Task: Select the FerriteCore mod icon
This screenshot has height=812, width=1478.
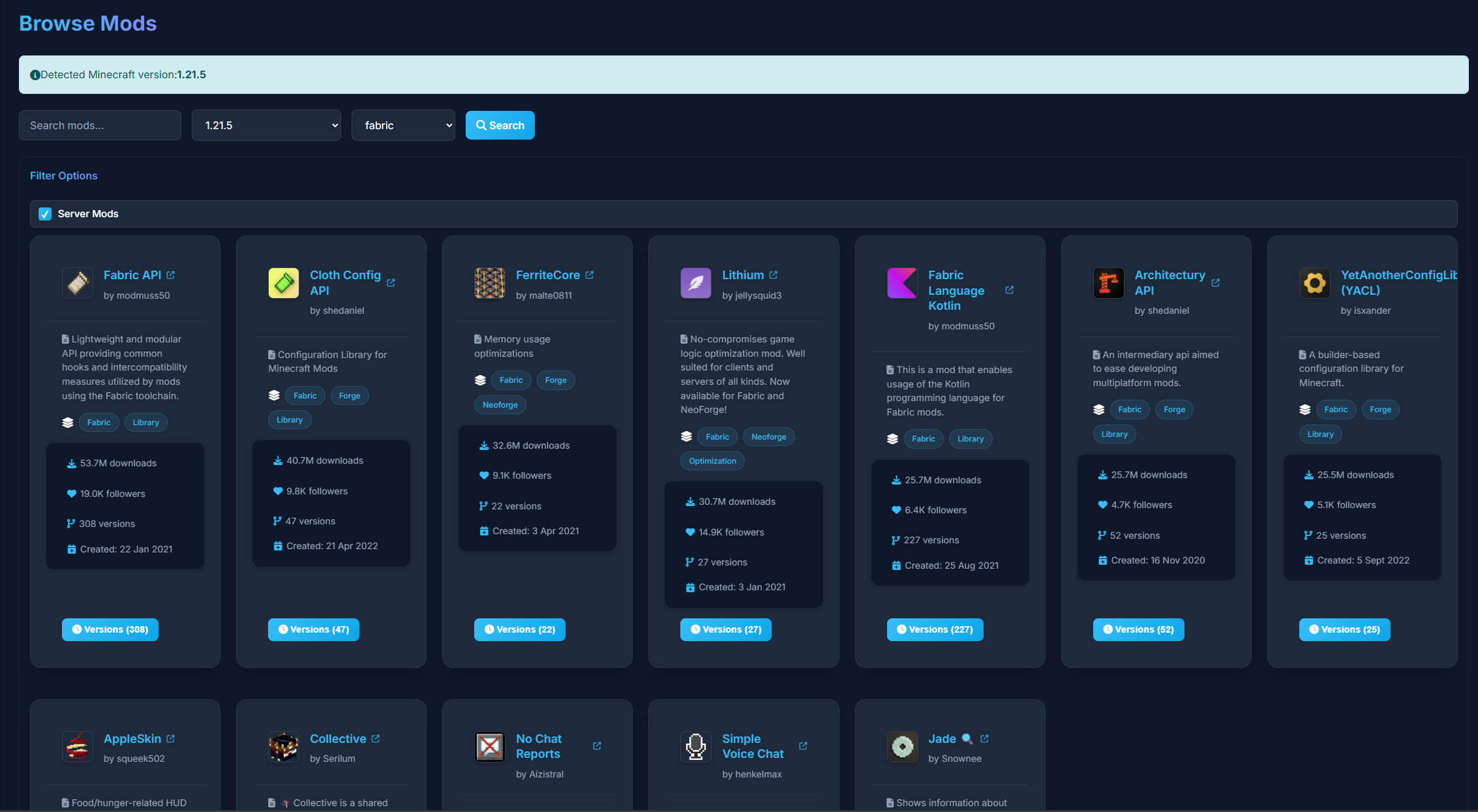Action: 489,283
